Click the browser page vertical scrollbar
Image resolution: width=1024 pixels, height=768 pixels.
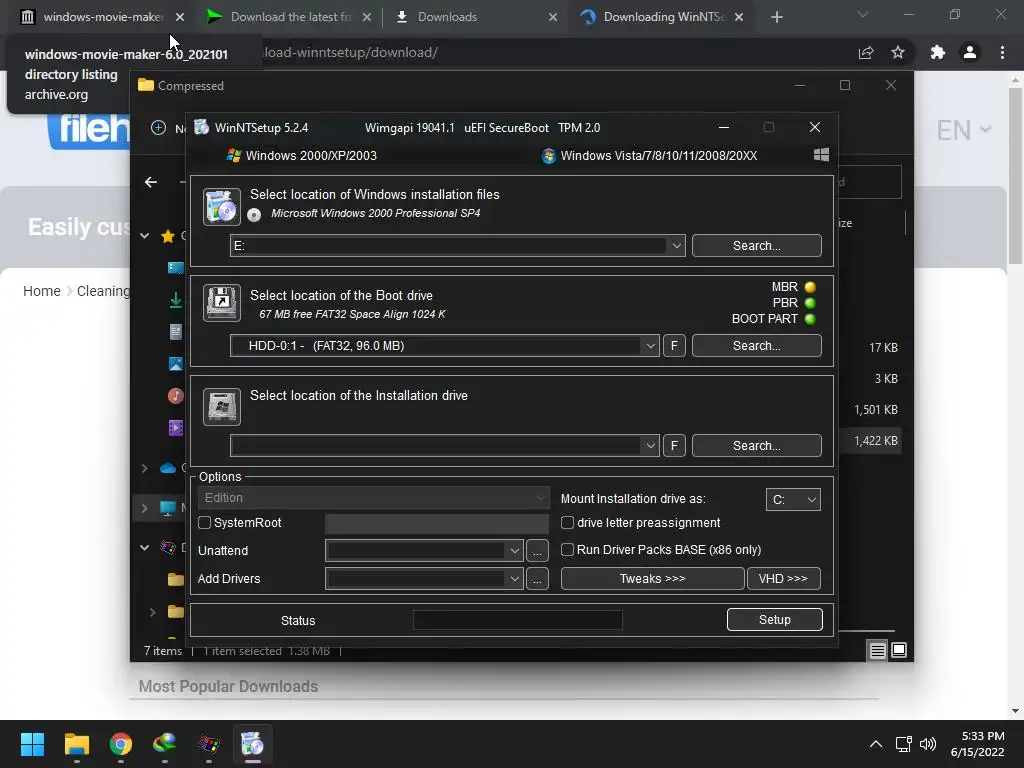1015,176
